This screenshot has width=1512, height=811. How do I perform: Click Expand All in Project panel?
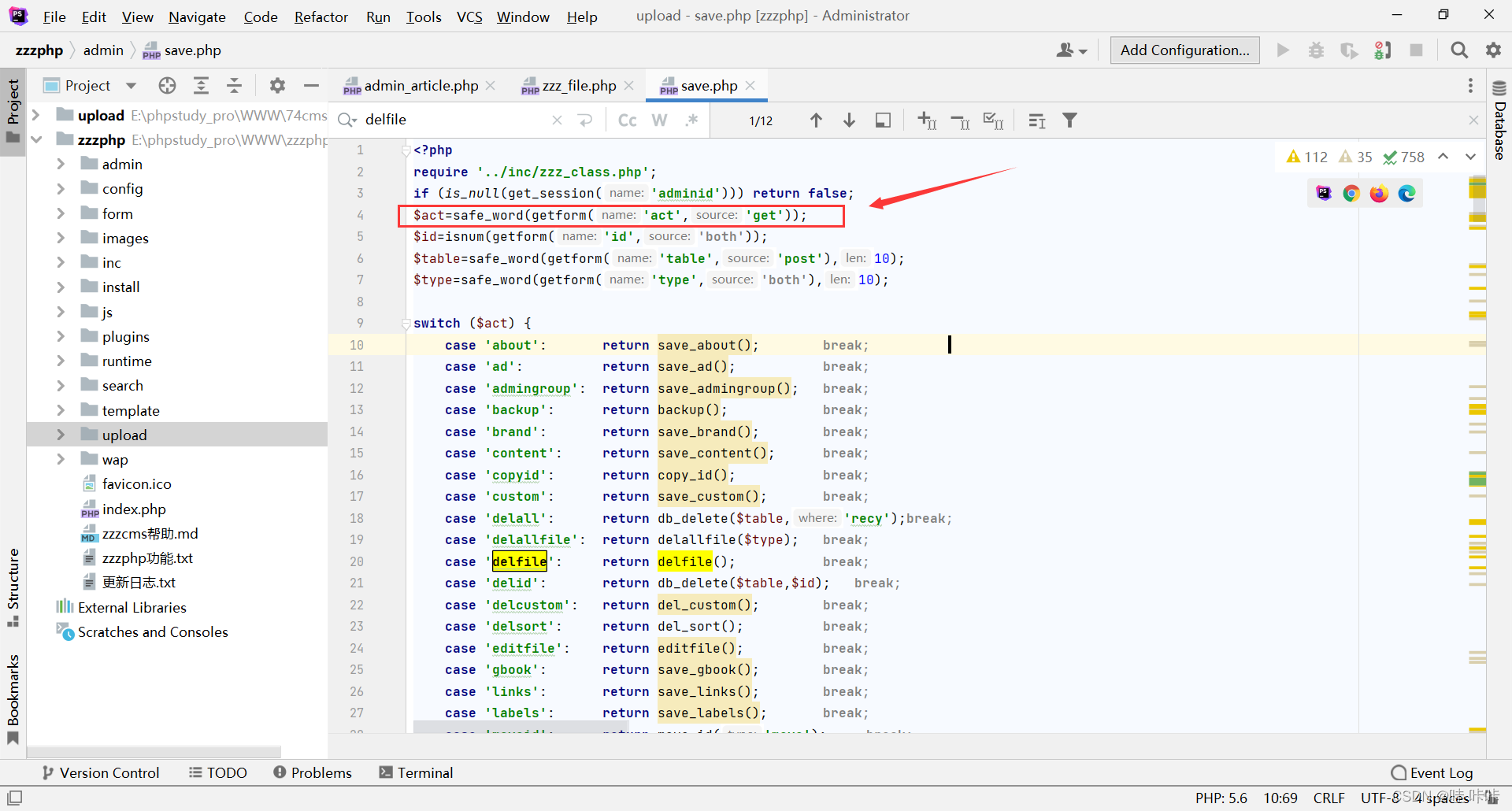[x=201, y=85]
